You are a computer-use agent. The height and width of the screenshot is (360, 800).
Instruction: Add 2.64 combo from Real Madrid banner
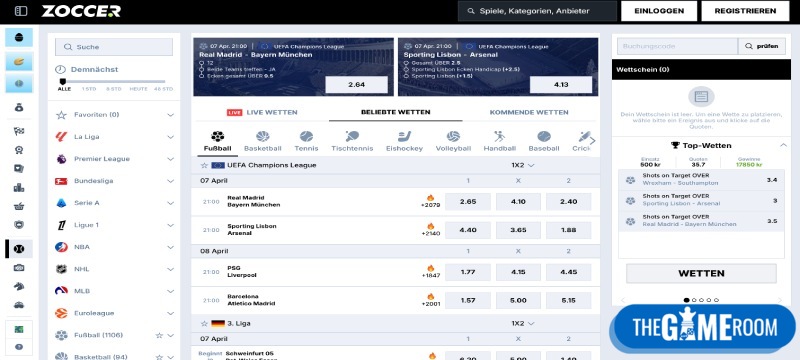(x=357, y=85)
